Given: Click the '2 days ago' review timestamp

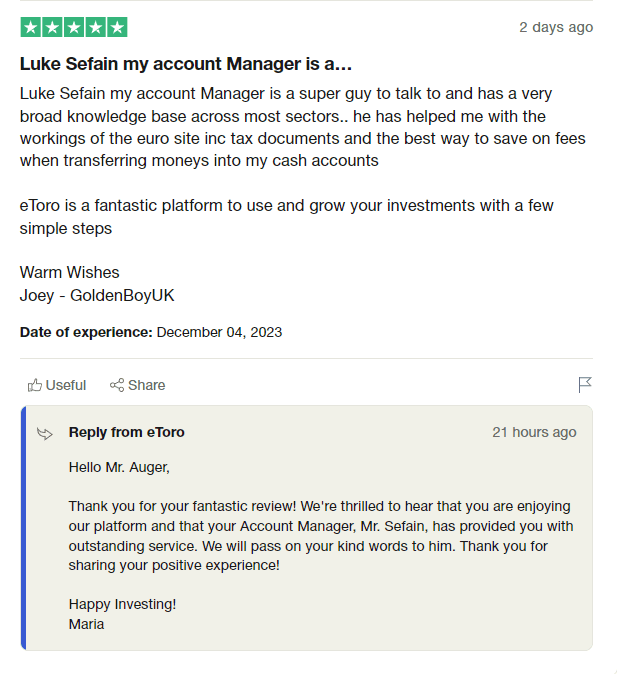Looking at the screenshot, I should pos(556,27).
